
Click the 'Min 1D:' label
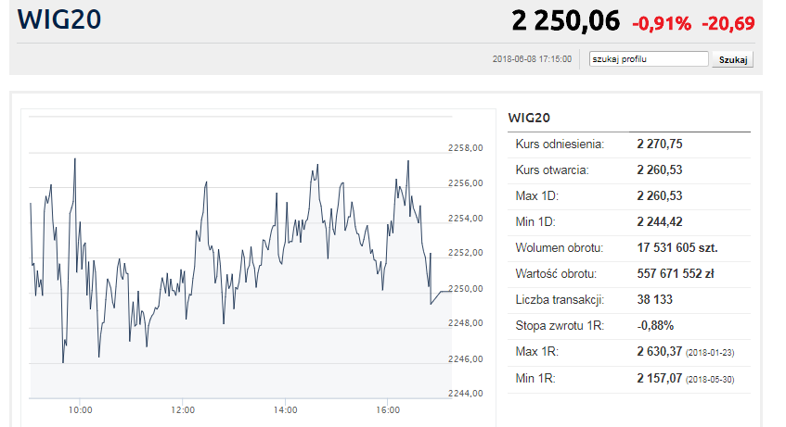tap(535, 222)
